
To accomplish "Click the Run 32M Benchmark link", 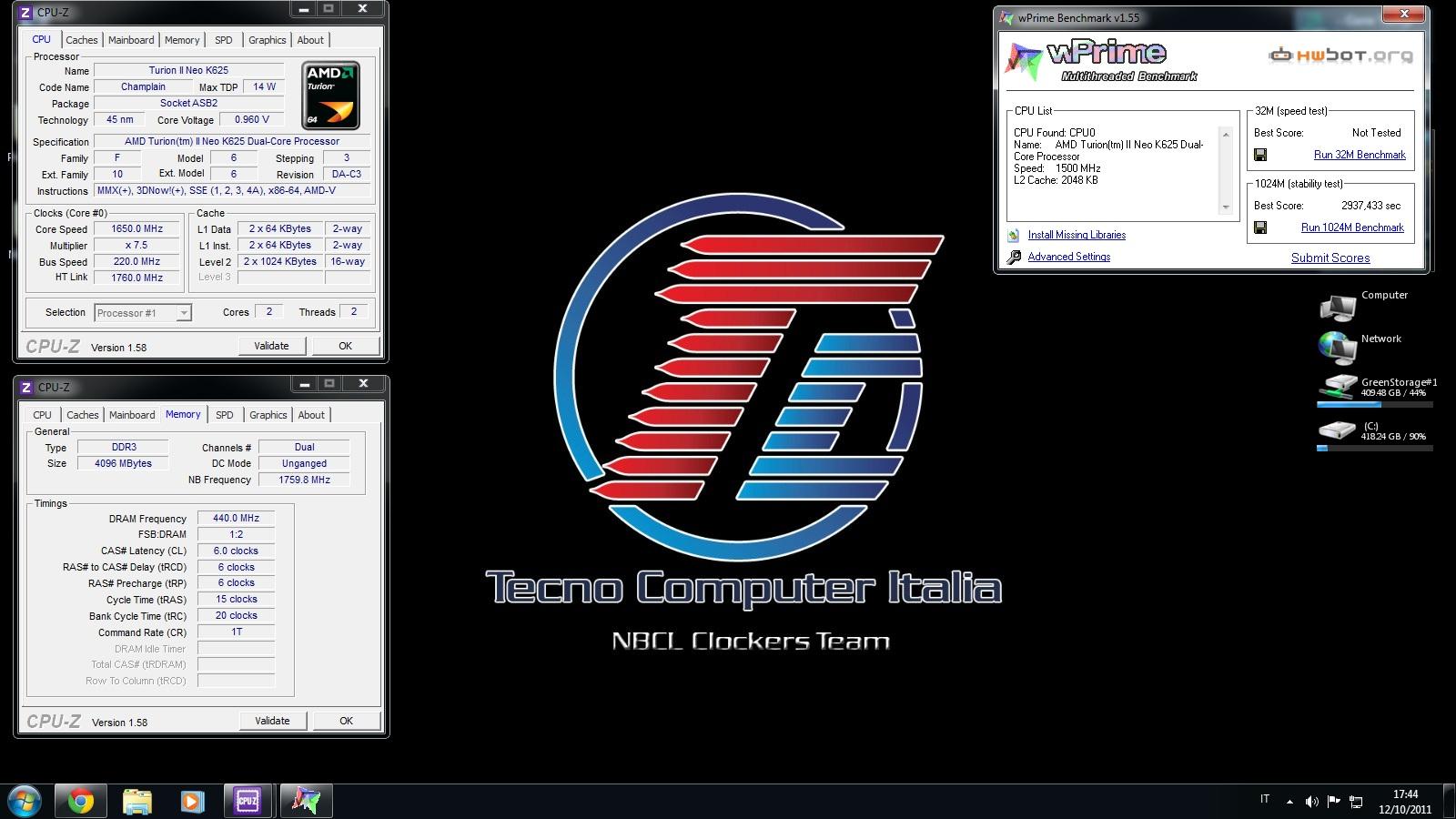I will pyautogui.click(x=1360, y=156).
